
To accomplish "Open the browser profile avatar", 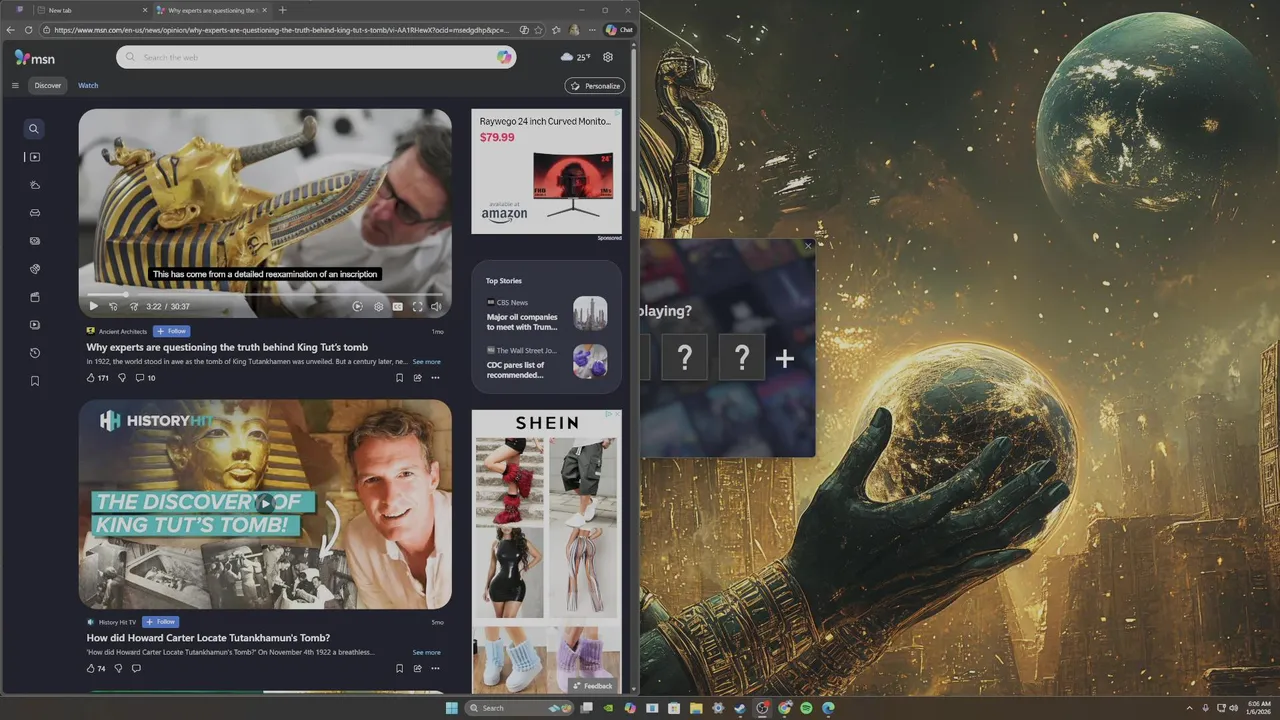I will [x=575, y=30].
